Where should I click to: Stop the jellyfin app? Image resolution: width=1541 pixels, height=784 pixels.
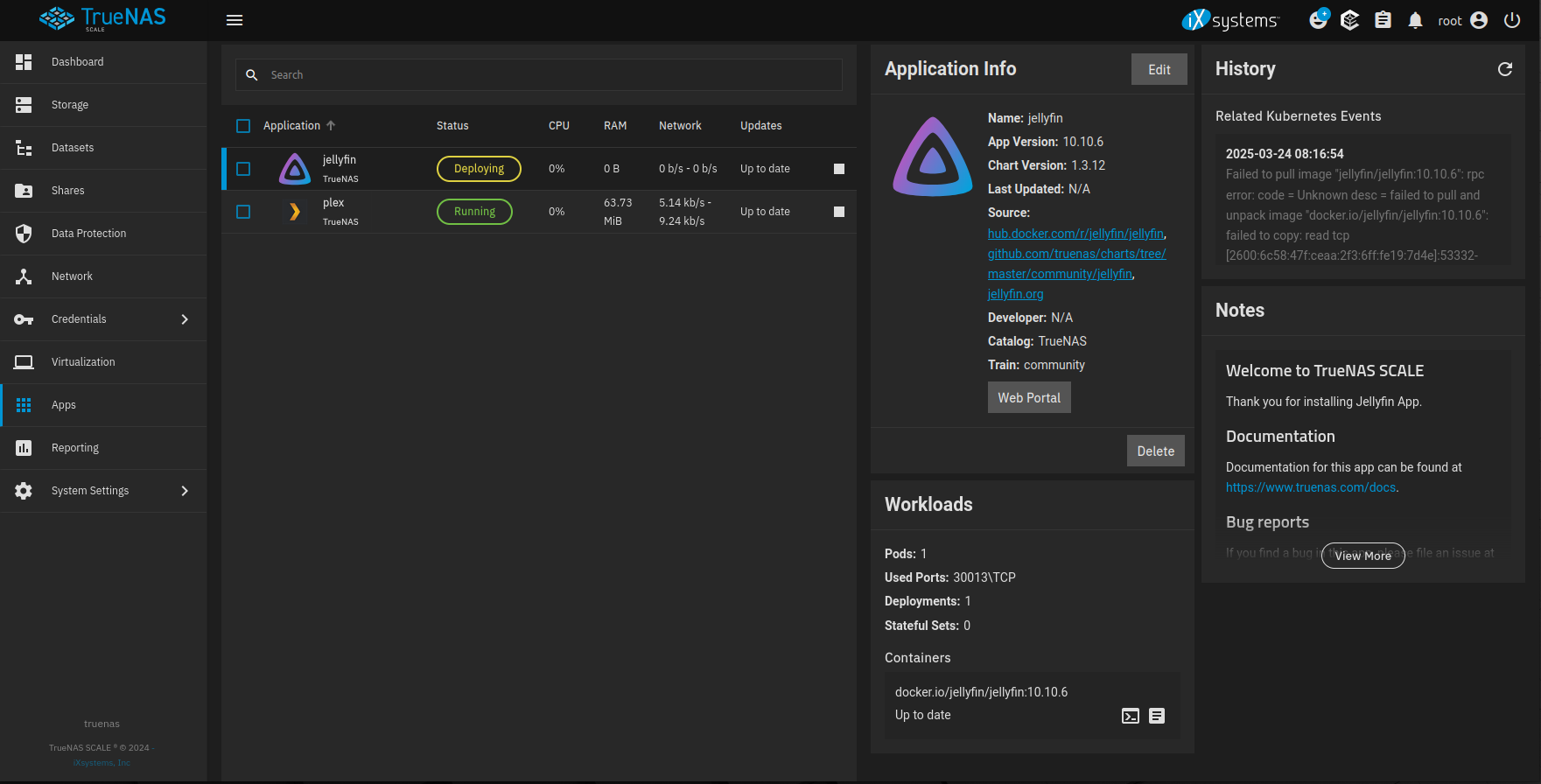839,169
